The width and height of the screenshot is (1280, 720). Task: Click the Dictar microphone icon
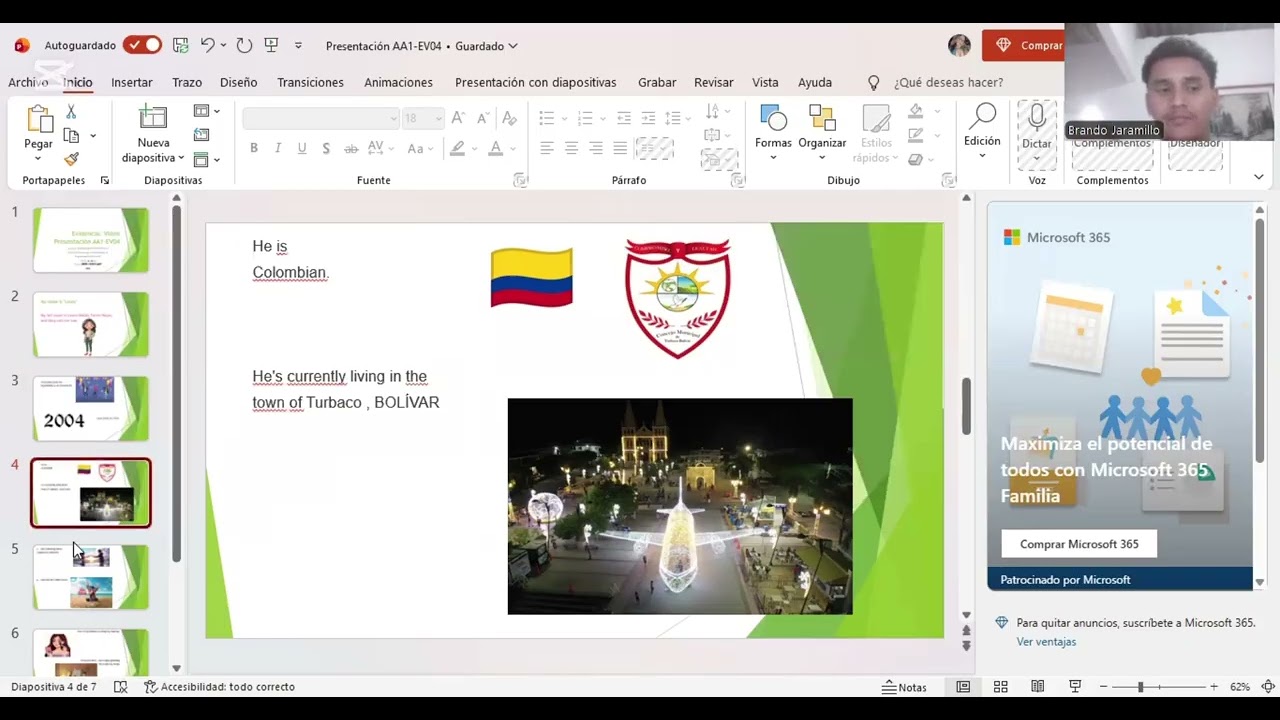coord(1037,118)
